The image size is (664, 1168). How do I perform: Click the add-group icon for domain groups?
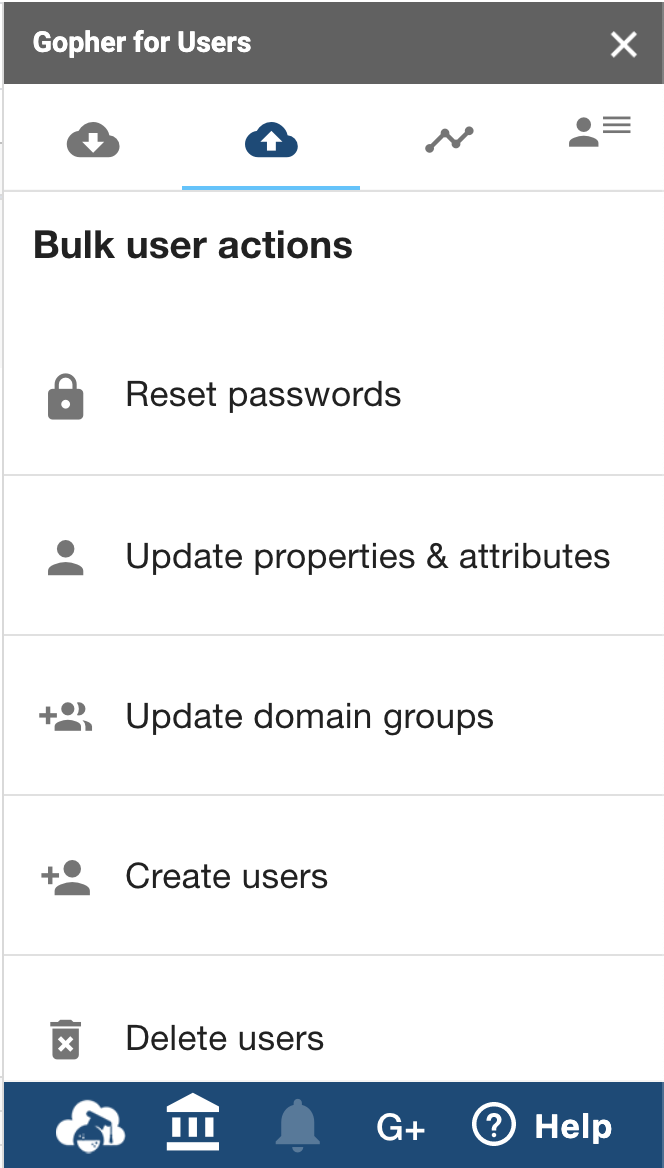[x=66, y=717]
